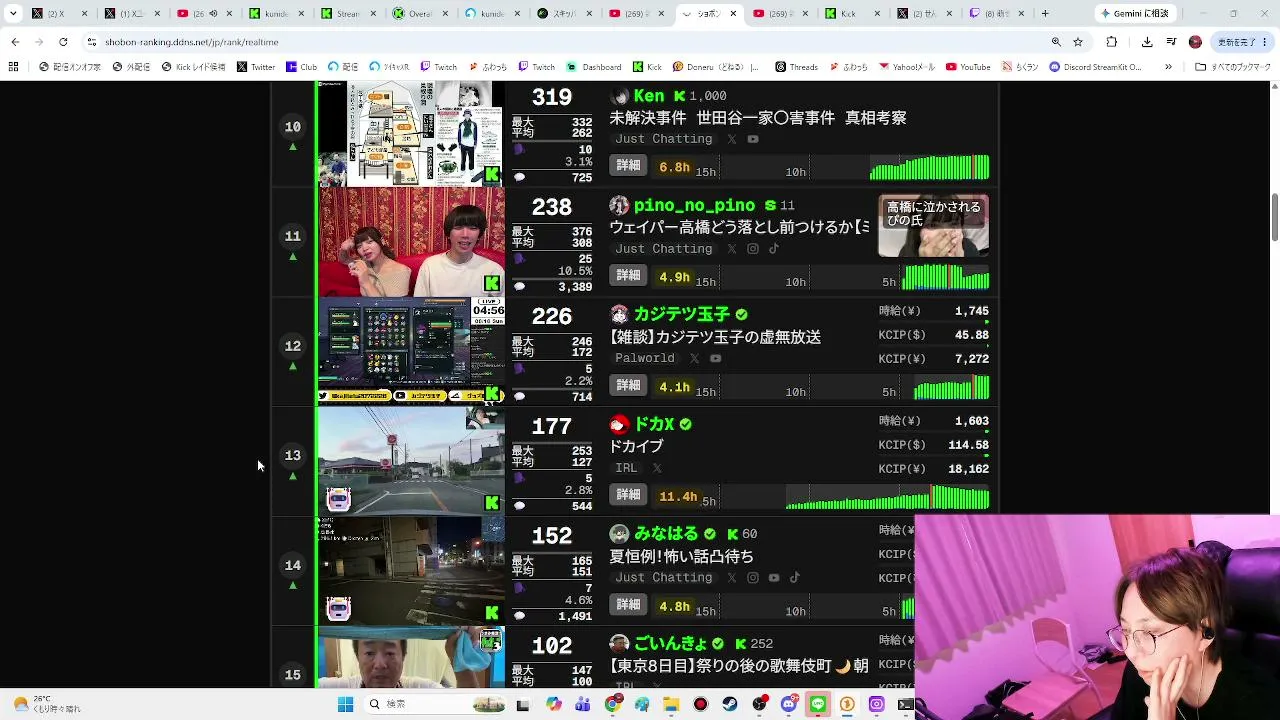Screen dimensions: 1280x720
Task: Select the Palworld category tag
Action: [x=645, y=358]
